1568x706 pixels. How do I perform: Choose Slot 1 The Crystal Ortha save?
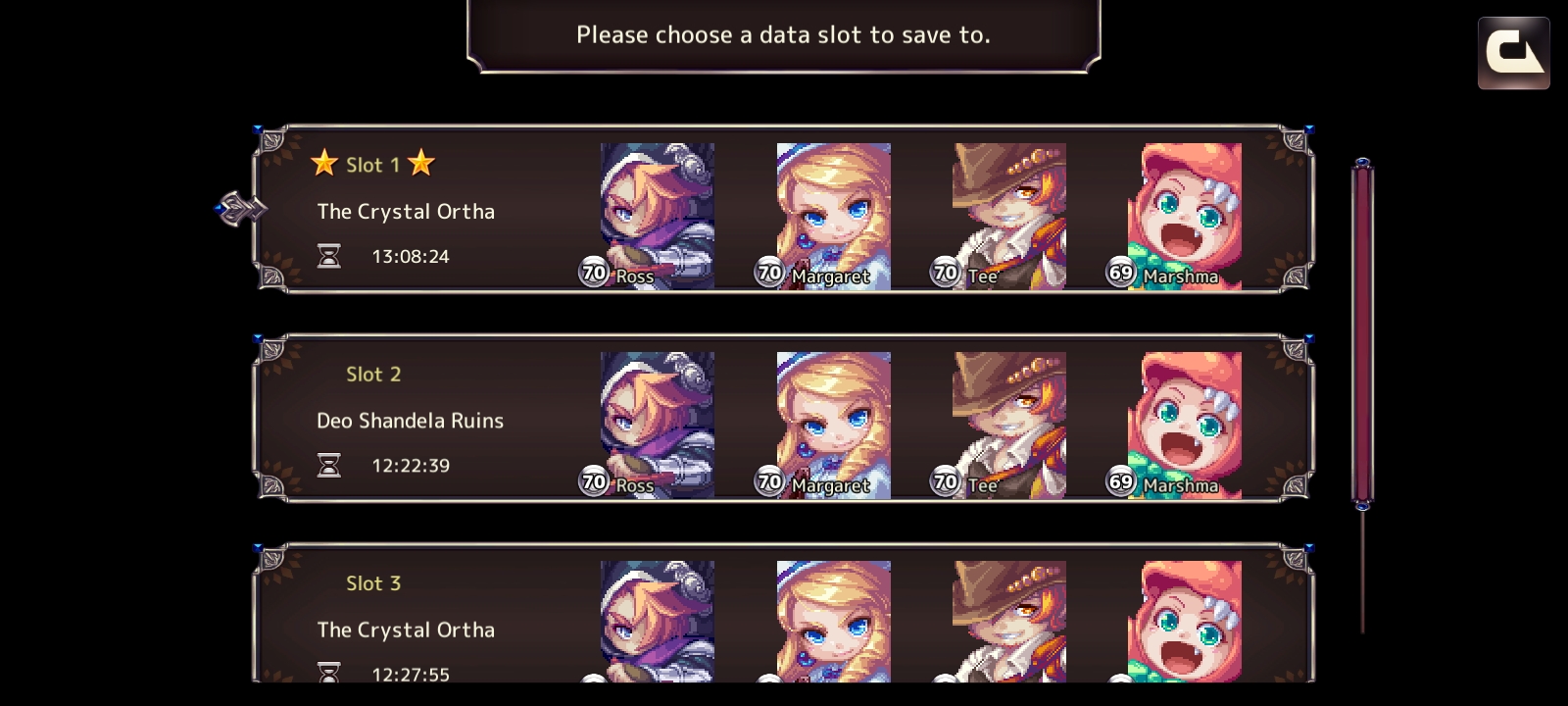(x=784, y=209)
